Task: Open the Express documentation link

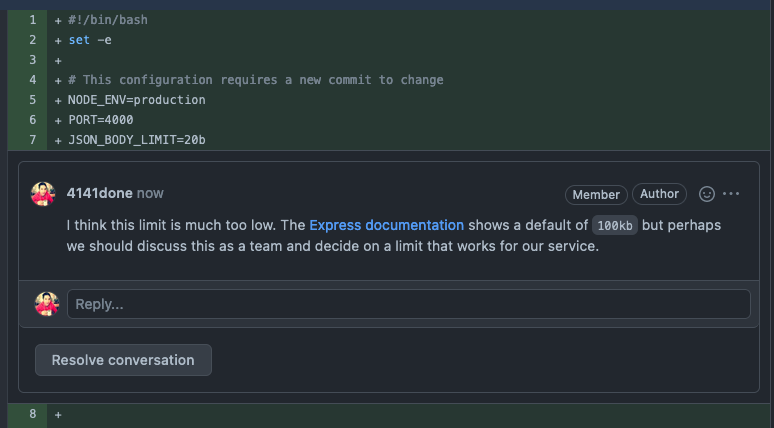Action: click(386, 225)
